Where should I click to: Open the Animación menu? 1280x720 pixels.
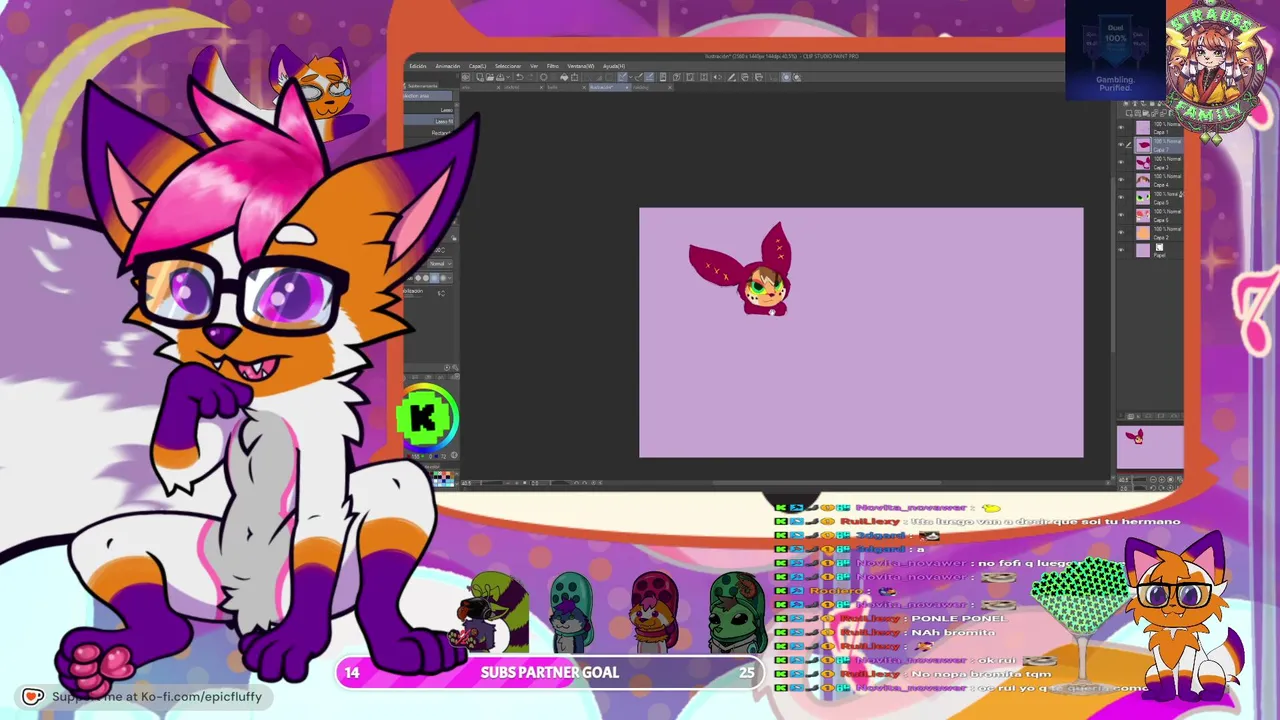[x=448, y=66]
